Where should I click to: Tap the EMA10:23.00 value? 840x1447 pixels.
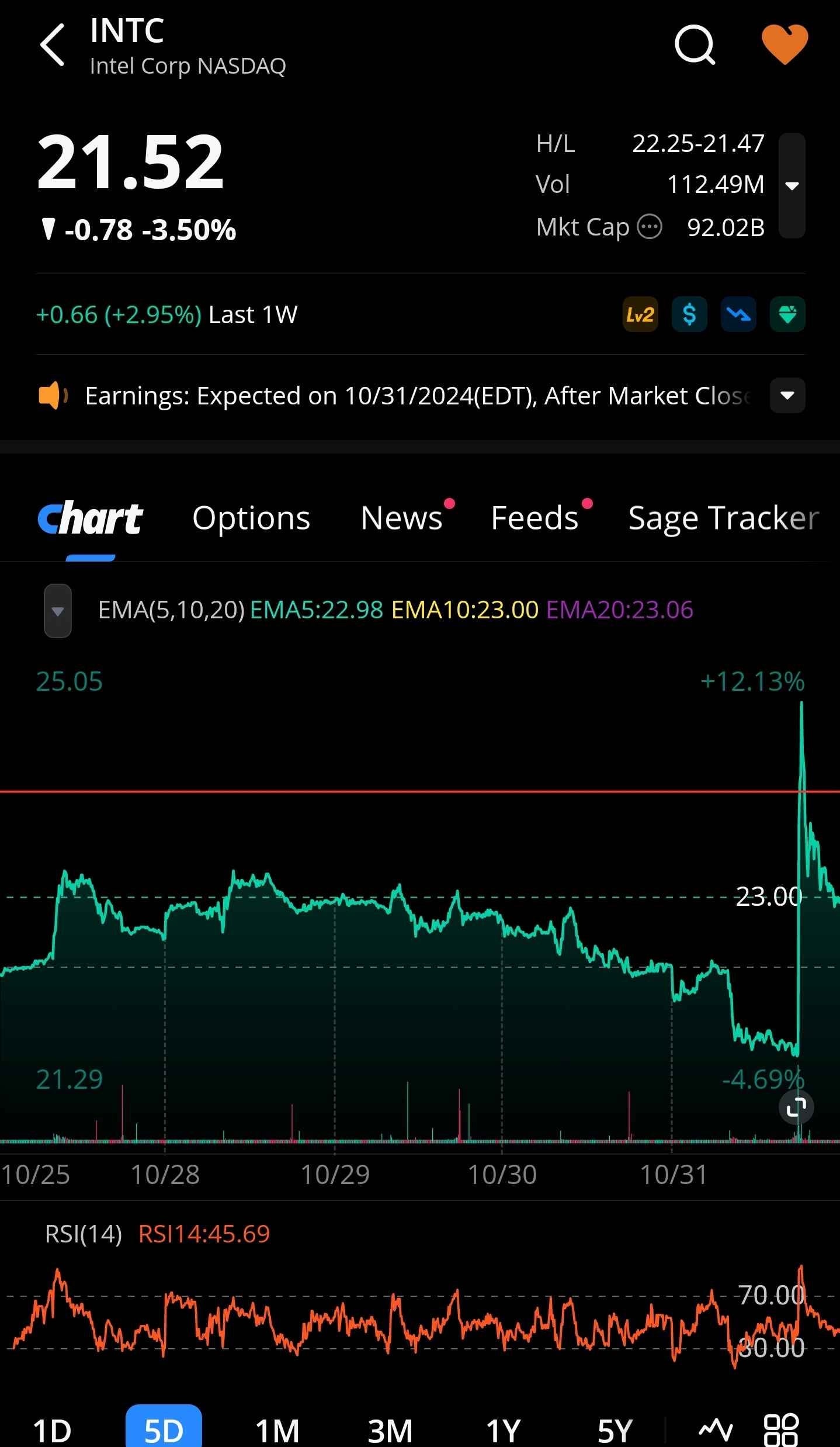click(x=465, y=610)
